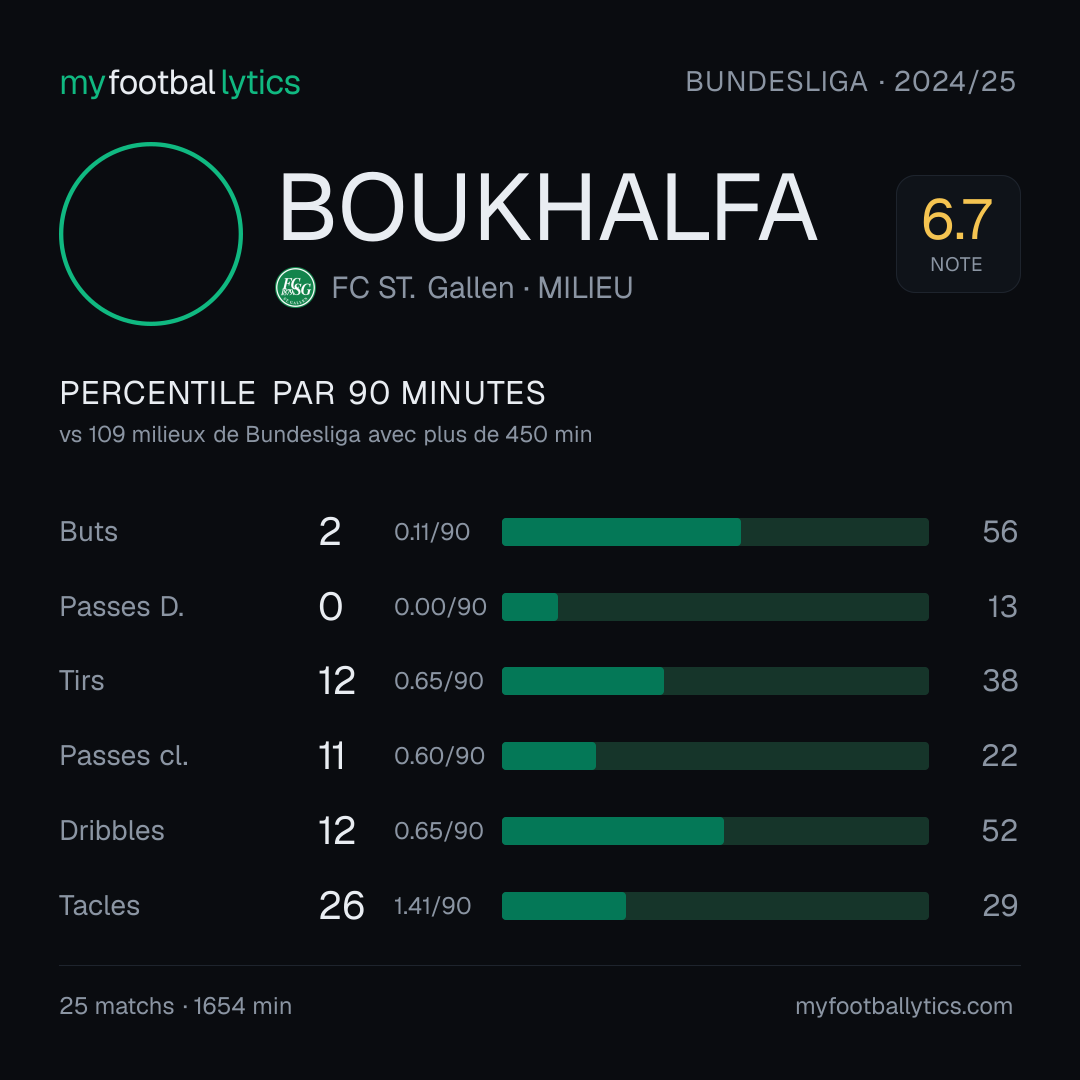The width and height of the screenshot is (1080, 1080).
Task: Click the Buts percentile value 56
Action: [1000, 532]
